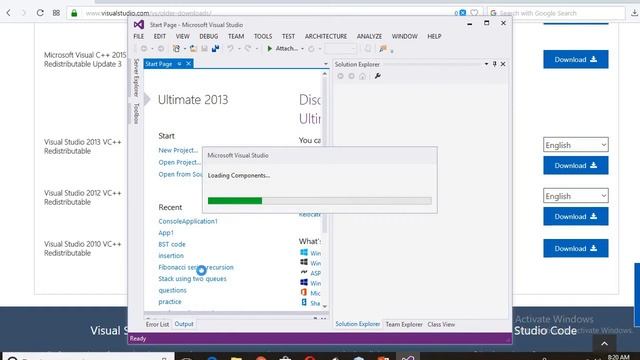This screenshot has width=640, height=360.
Task: Open the ANALYZE menu
Action: 369,36
